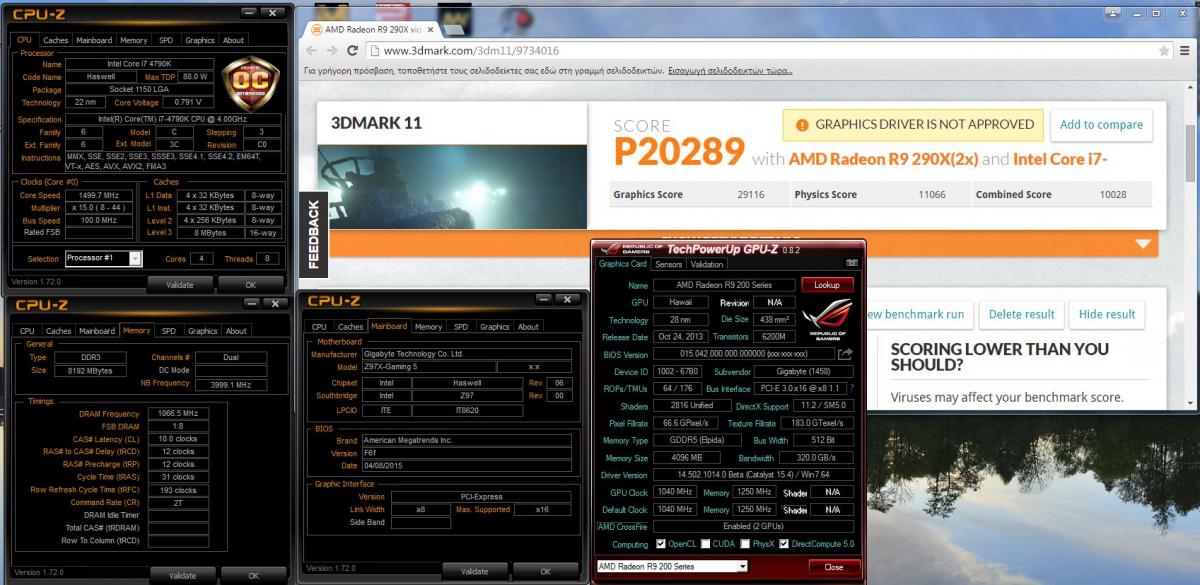Click the Combined Score value 10028
Image resolution: width=1200 pixels, height=585 pixels.
coord(1113,195)
